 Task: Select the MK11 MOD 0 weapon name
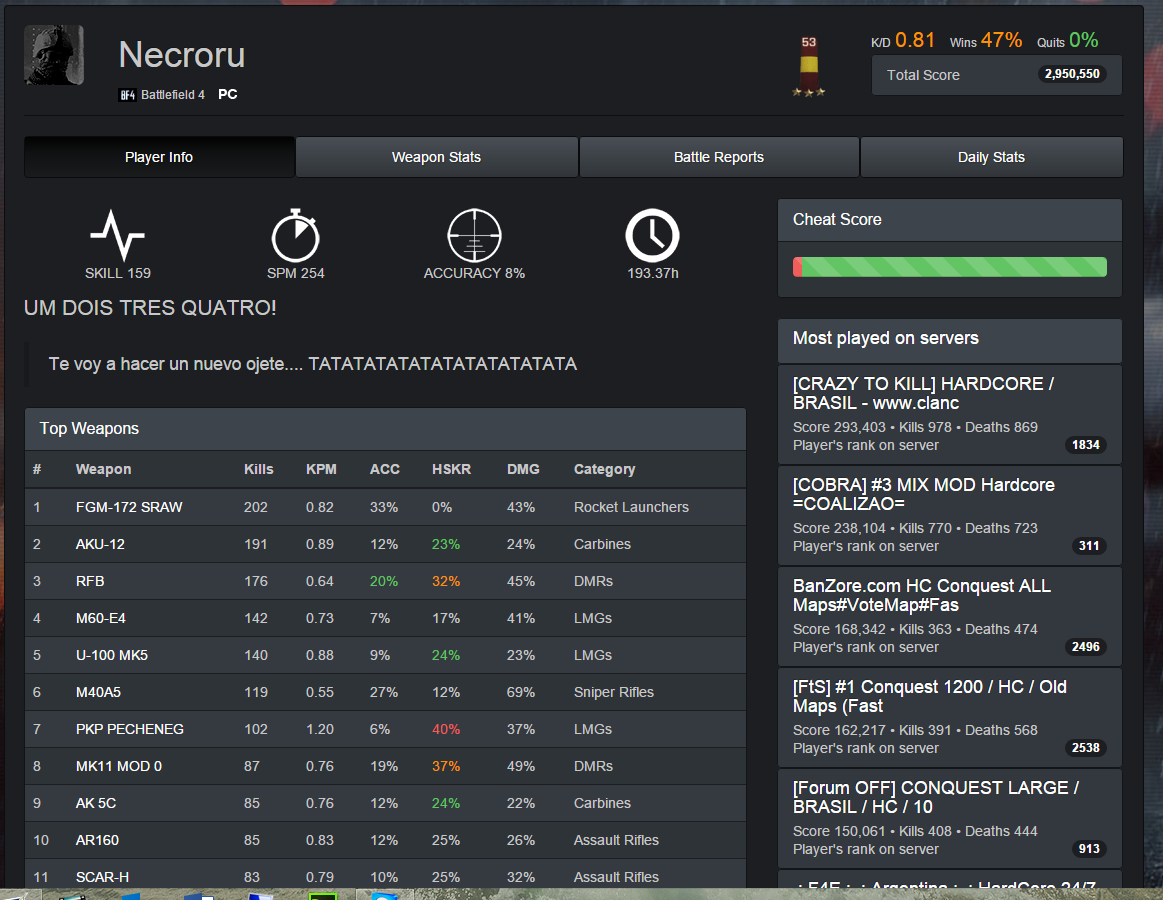point(119,766)
